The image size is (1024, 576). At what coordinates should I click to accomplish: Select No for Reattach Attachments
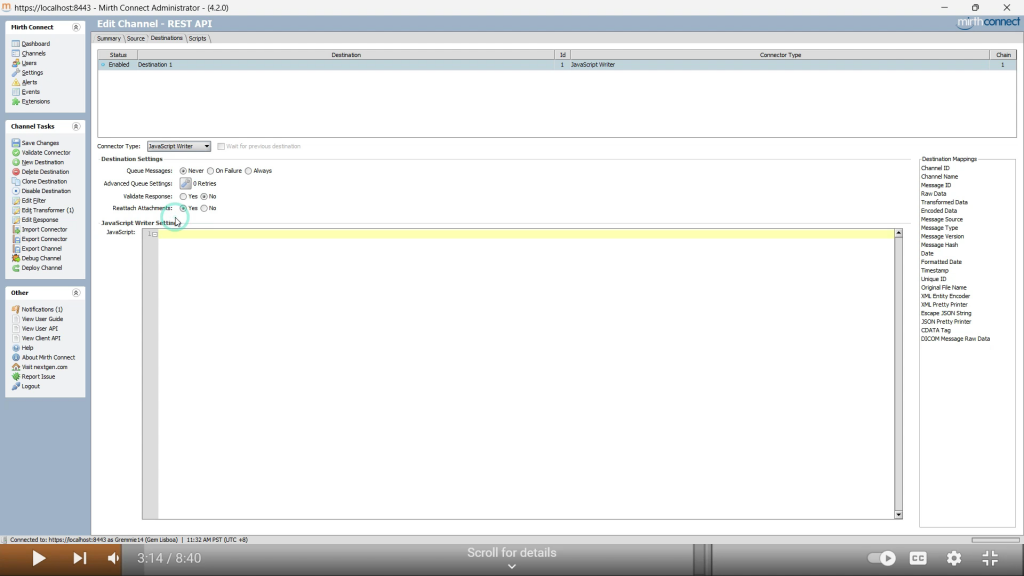204,208
